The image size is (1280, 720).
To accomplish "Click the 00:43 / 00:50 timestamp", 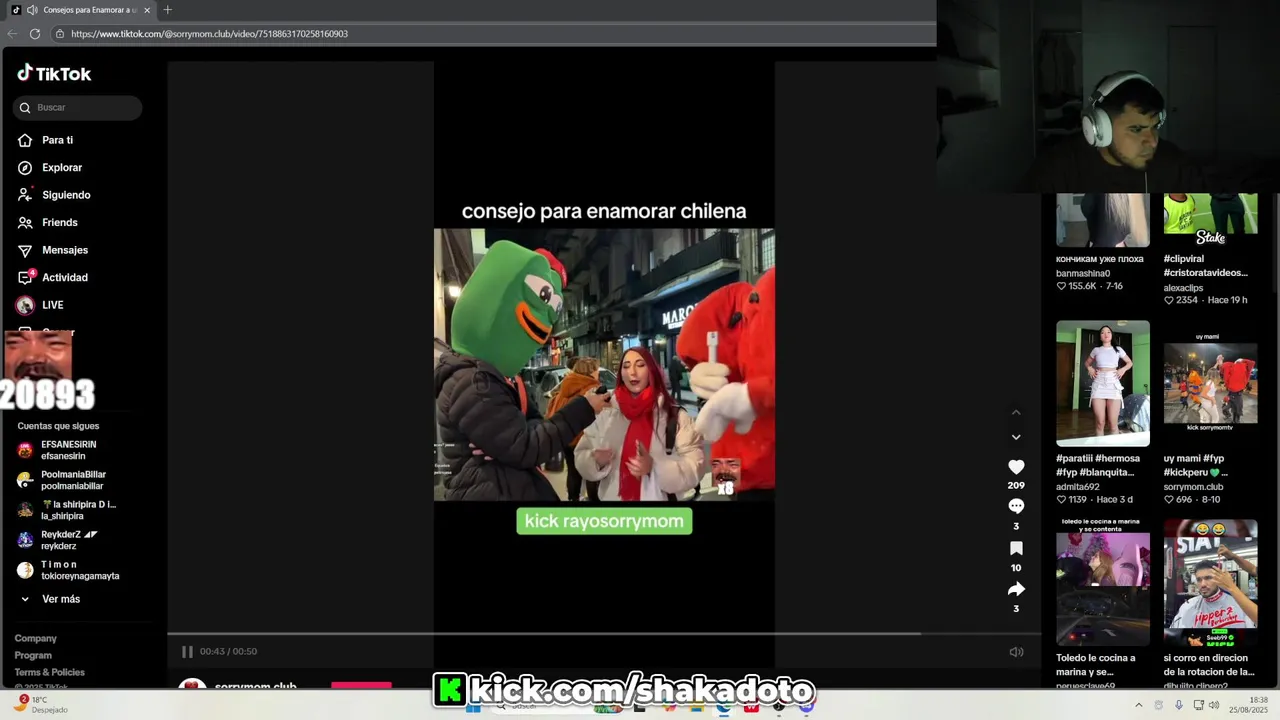I will coord(228,651).
